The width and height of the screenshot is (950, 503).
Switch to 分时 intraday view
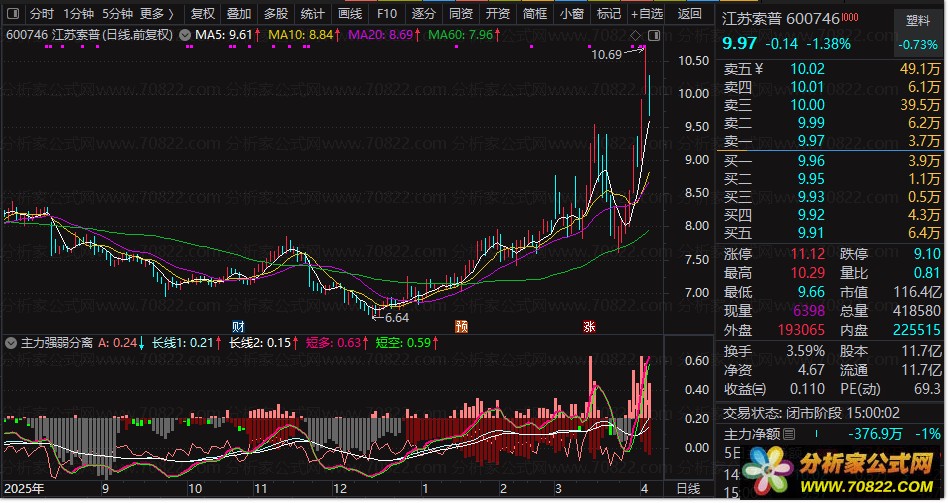tap(42, 13)
